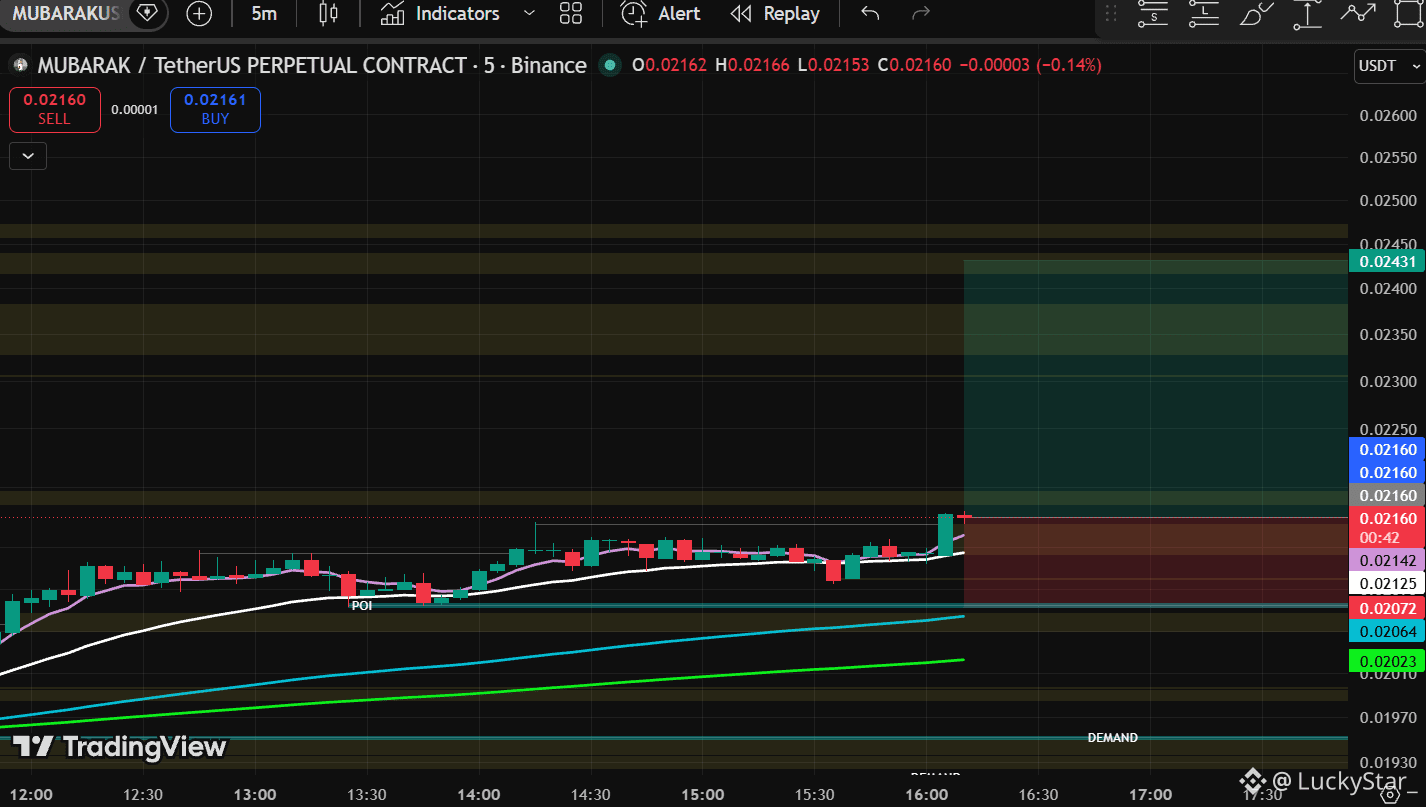This screenshot has height=807, width=1426.
Task: Click the white 0.02125 moving average label
Action: tap(1387, 584)
